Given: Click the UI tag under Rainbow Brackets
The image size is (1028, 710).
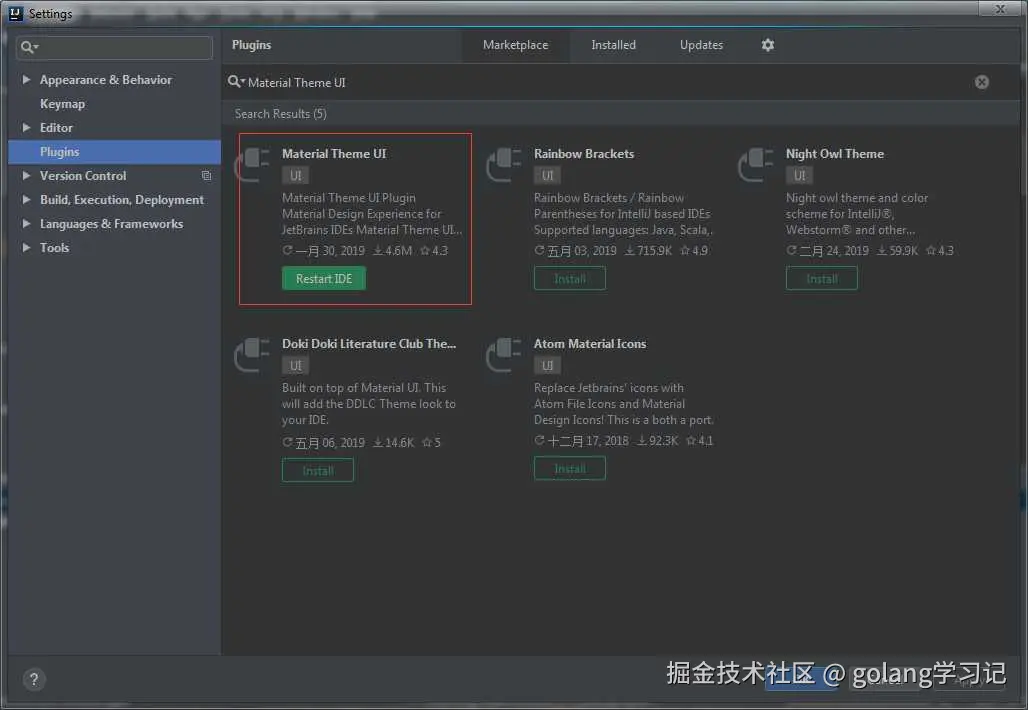Looking at the screenshot, I should [x=547, y=176].
